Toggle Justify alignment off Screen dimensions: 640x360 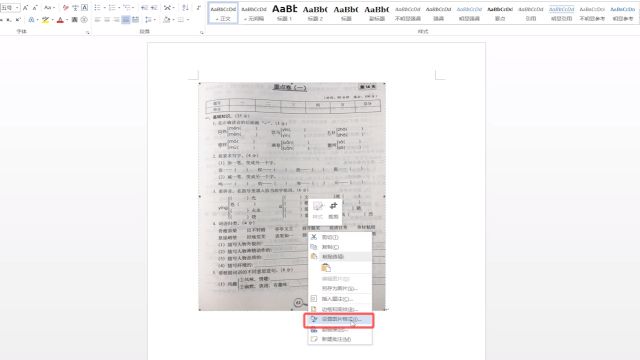126,20
